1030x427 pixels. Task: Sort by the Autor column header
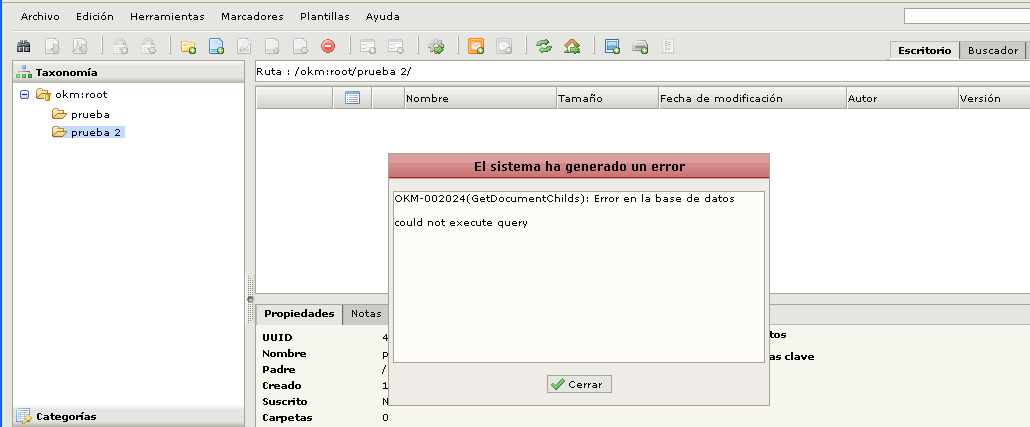(901, 99)
